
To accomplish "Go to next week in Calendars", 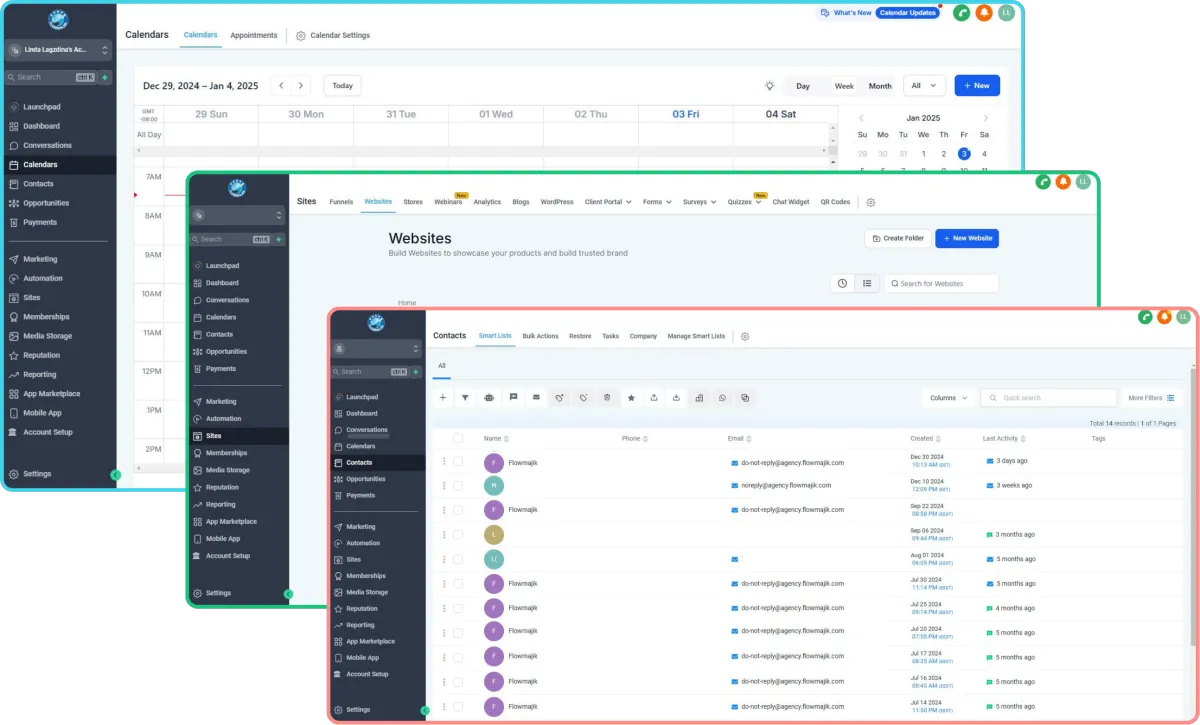I will (x=301, y=86).
